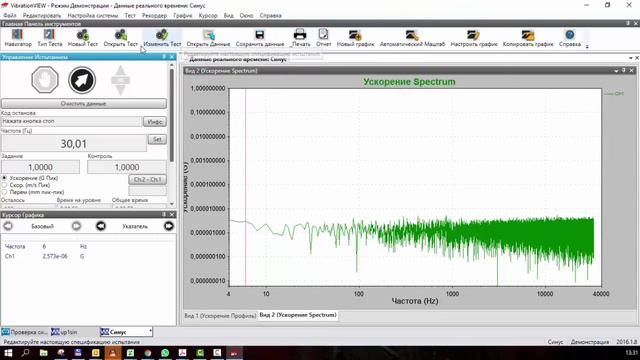
Task: Open the Справка help icon
Action: click(570, 38)
